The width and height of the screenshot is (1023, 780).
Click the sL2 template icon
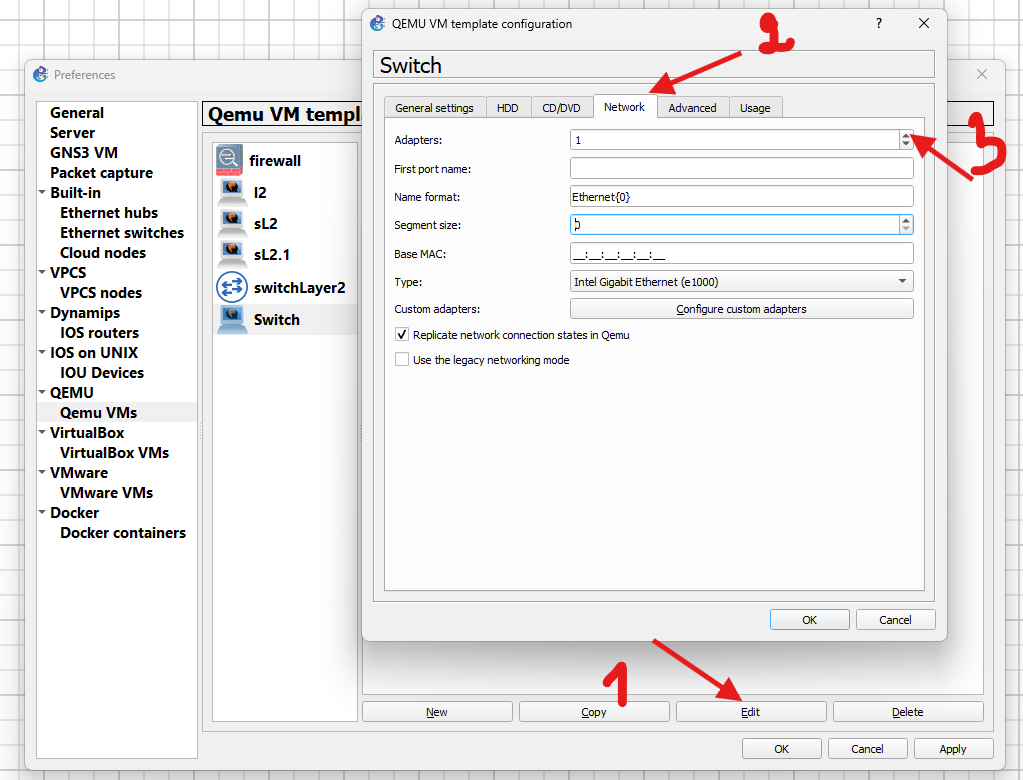click(232, 223)
